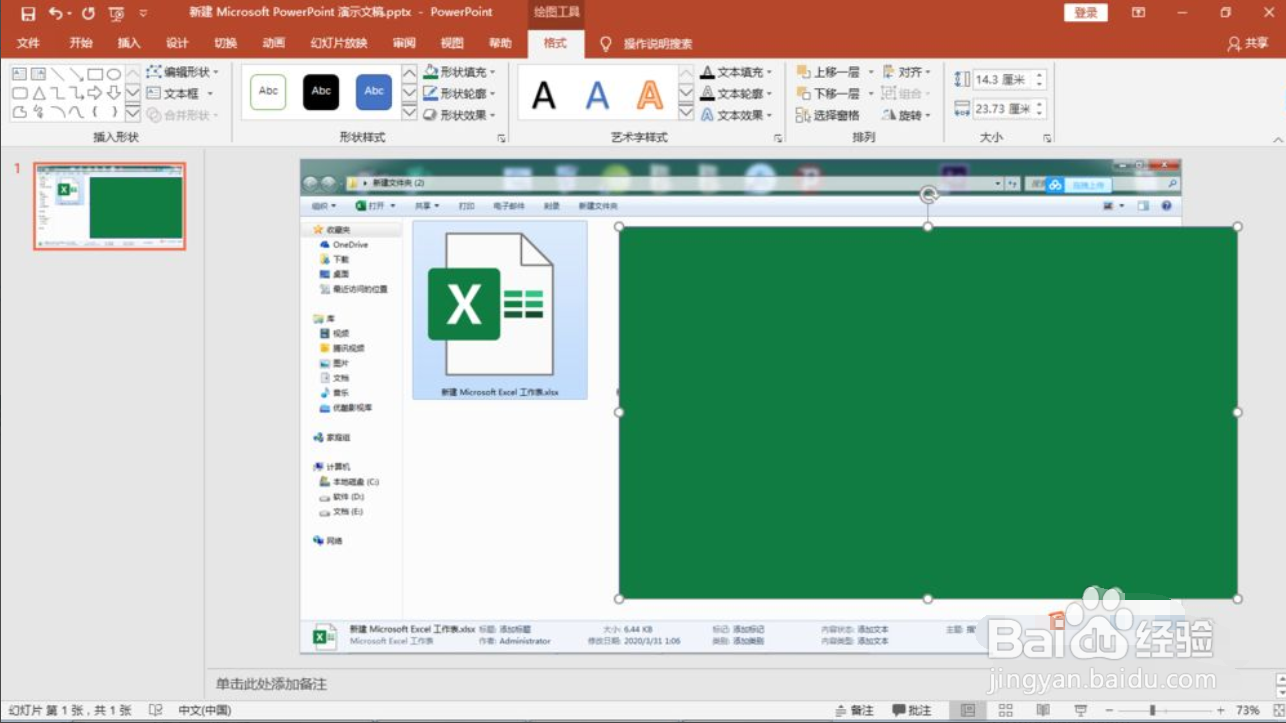This screenshot has height=723, width=1286.
Task: Select the oval shape in shapes gallery
Action: point(114,74)
